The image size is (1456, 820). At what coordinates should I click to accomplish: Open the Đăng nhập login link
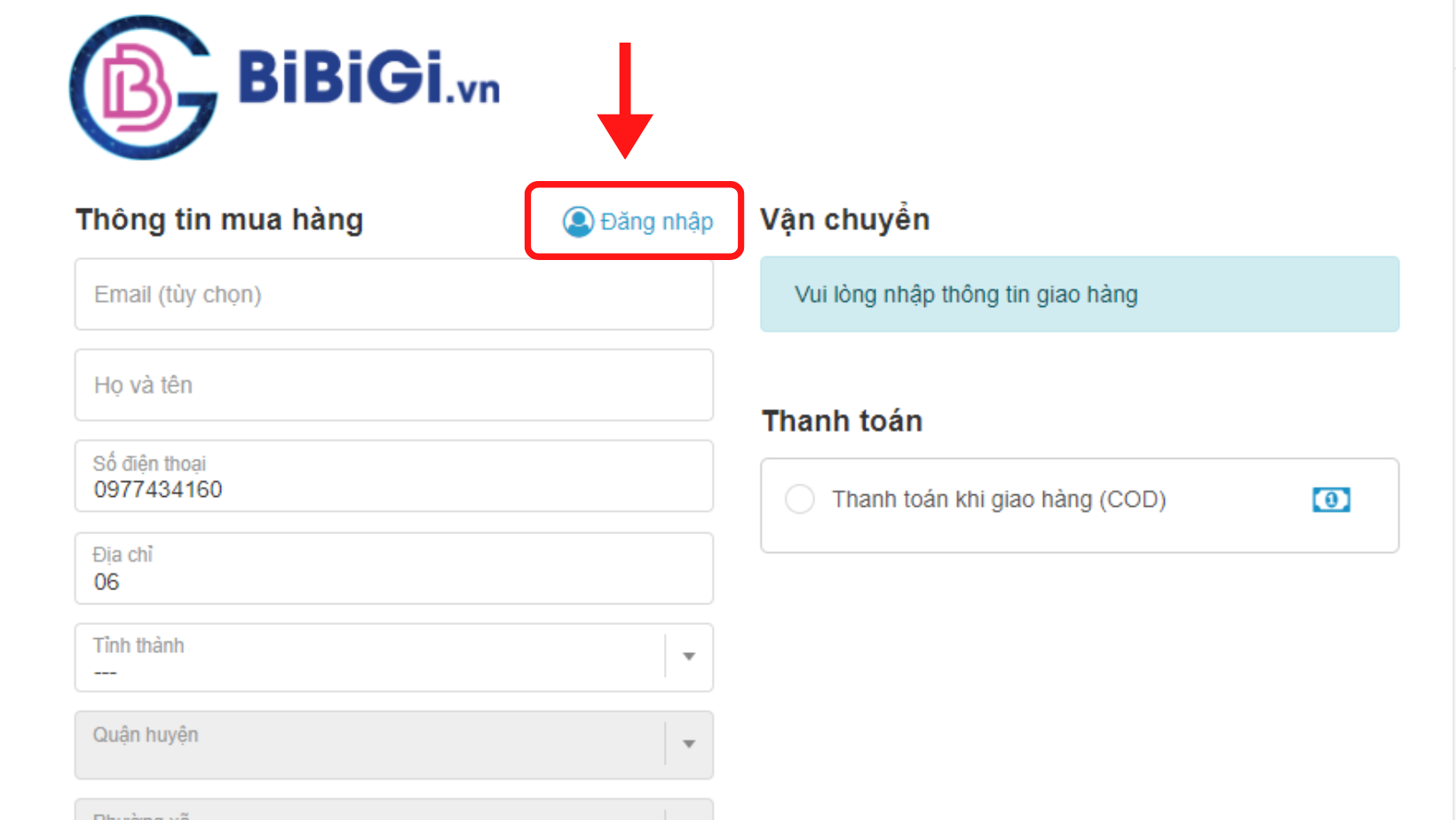(x=637, y=222)
